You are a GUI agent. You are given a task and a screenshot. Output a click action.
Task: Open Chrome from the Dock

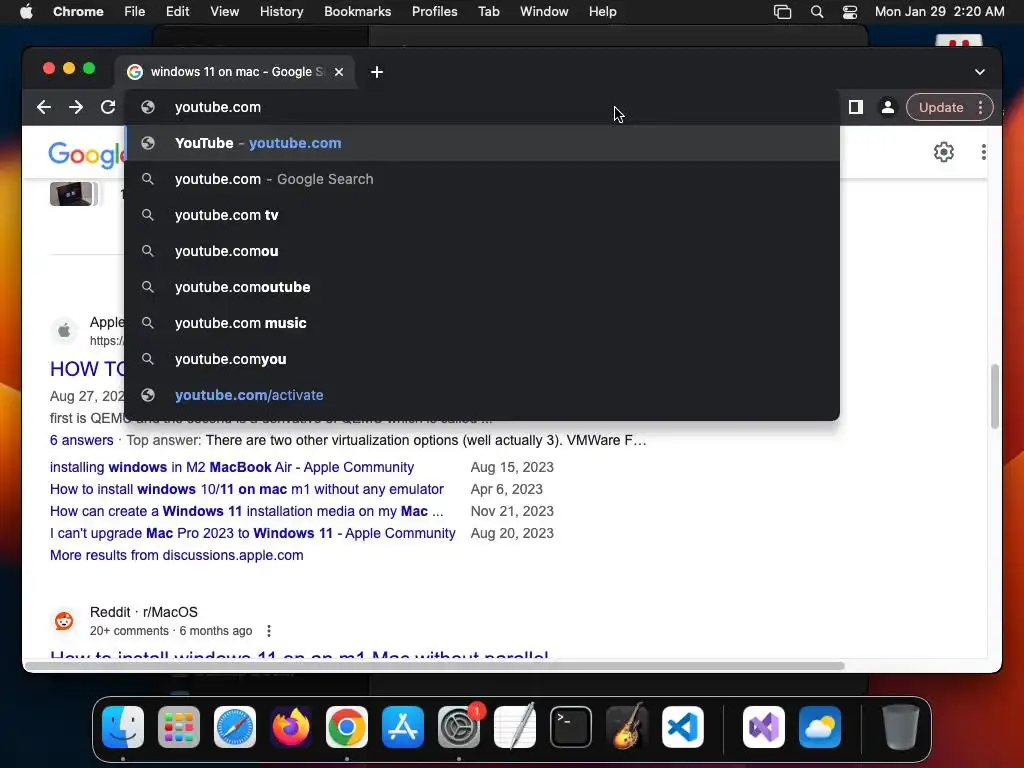coord(347,727)
